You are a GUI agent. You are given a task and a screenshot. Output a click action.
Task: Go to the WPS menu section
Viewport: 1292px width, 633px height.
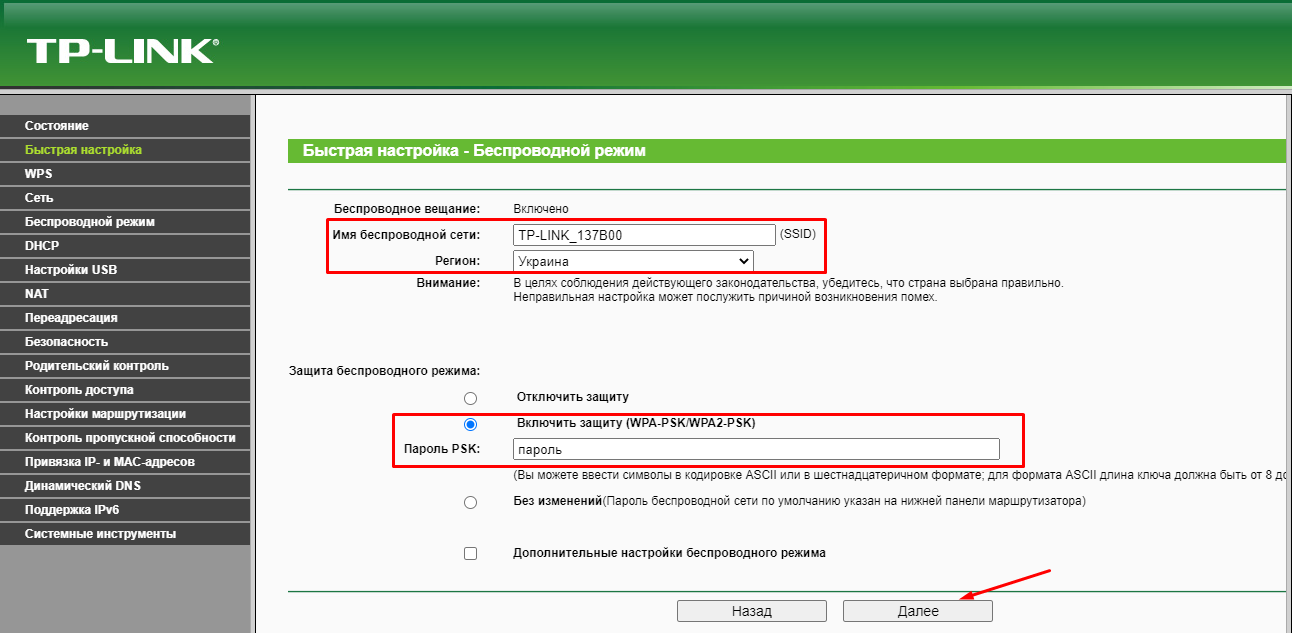(125, 174)
